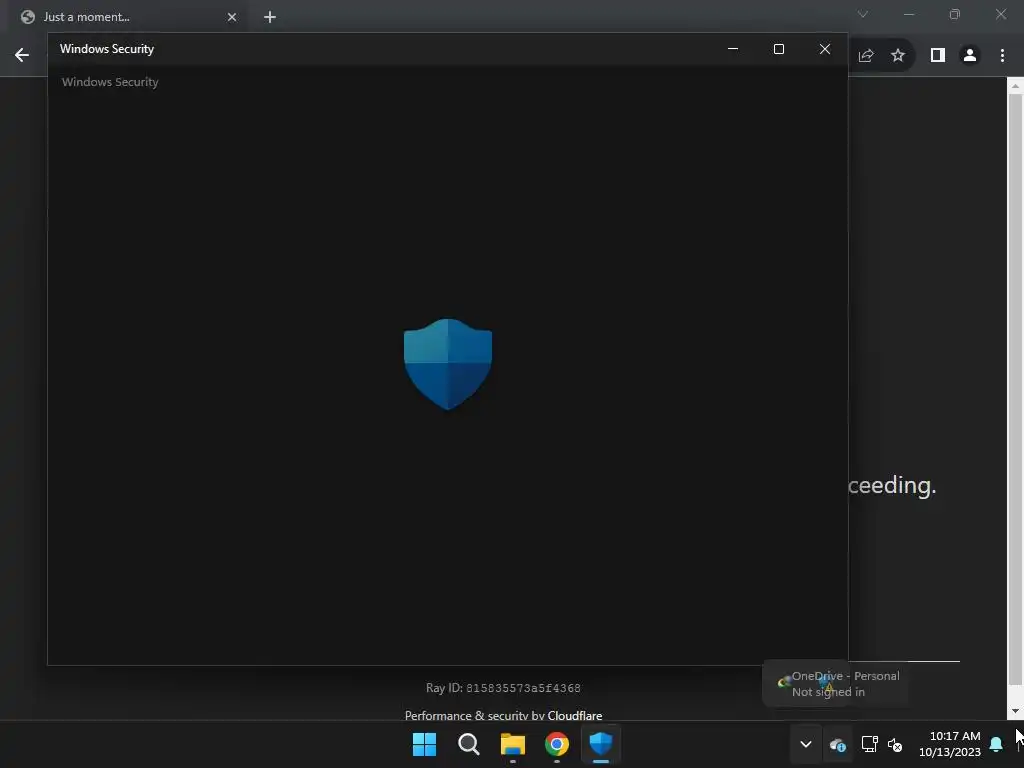Image resolution: width=1024 pixels, height=768 pixels.
Task: Select the 'Just a moment...' tab
Action: pyautogui.click(x=129, y=17)
